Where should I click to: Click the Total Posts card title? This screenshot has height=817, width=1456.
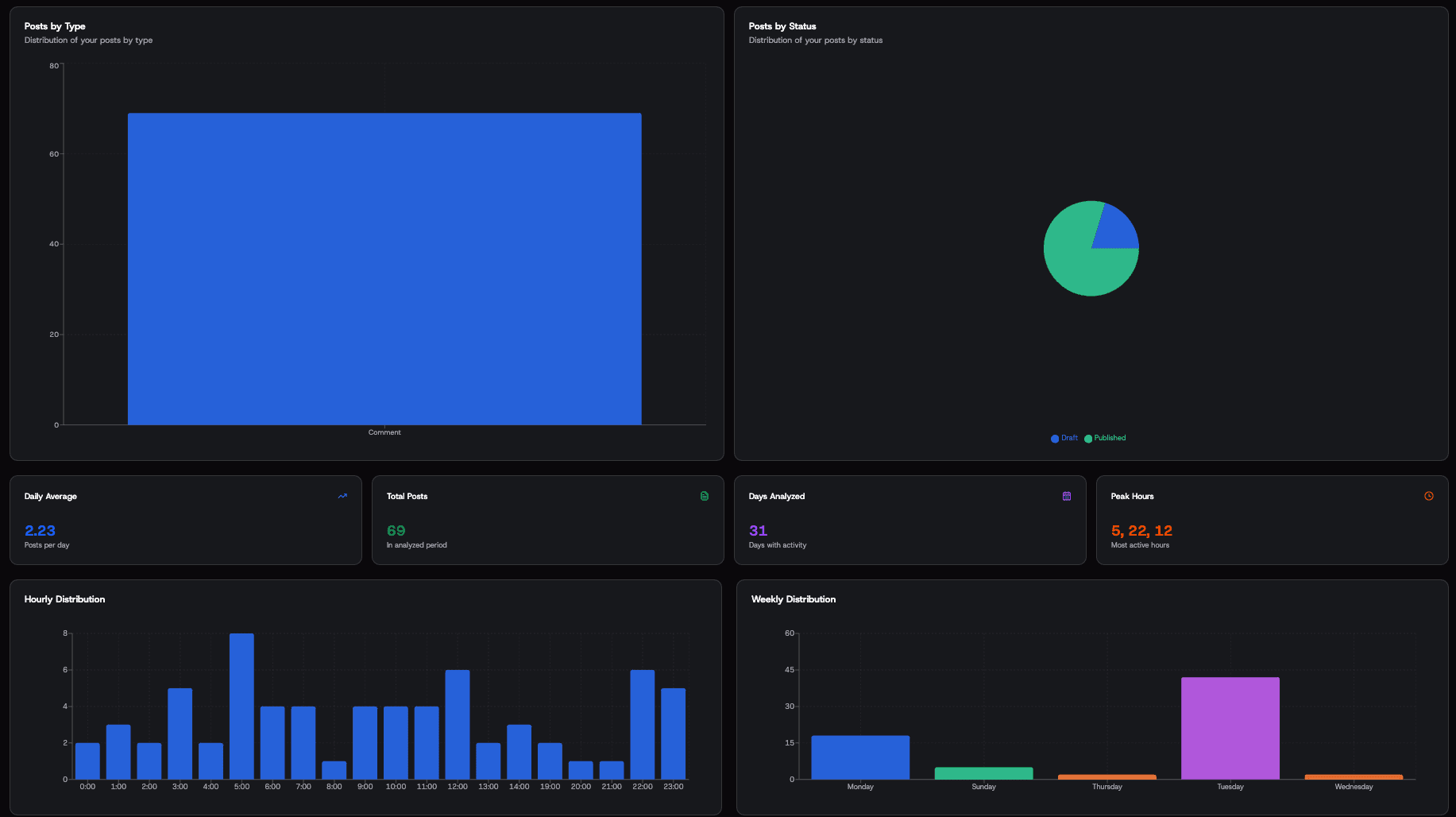coord(407,497)
